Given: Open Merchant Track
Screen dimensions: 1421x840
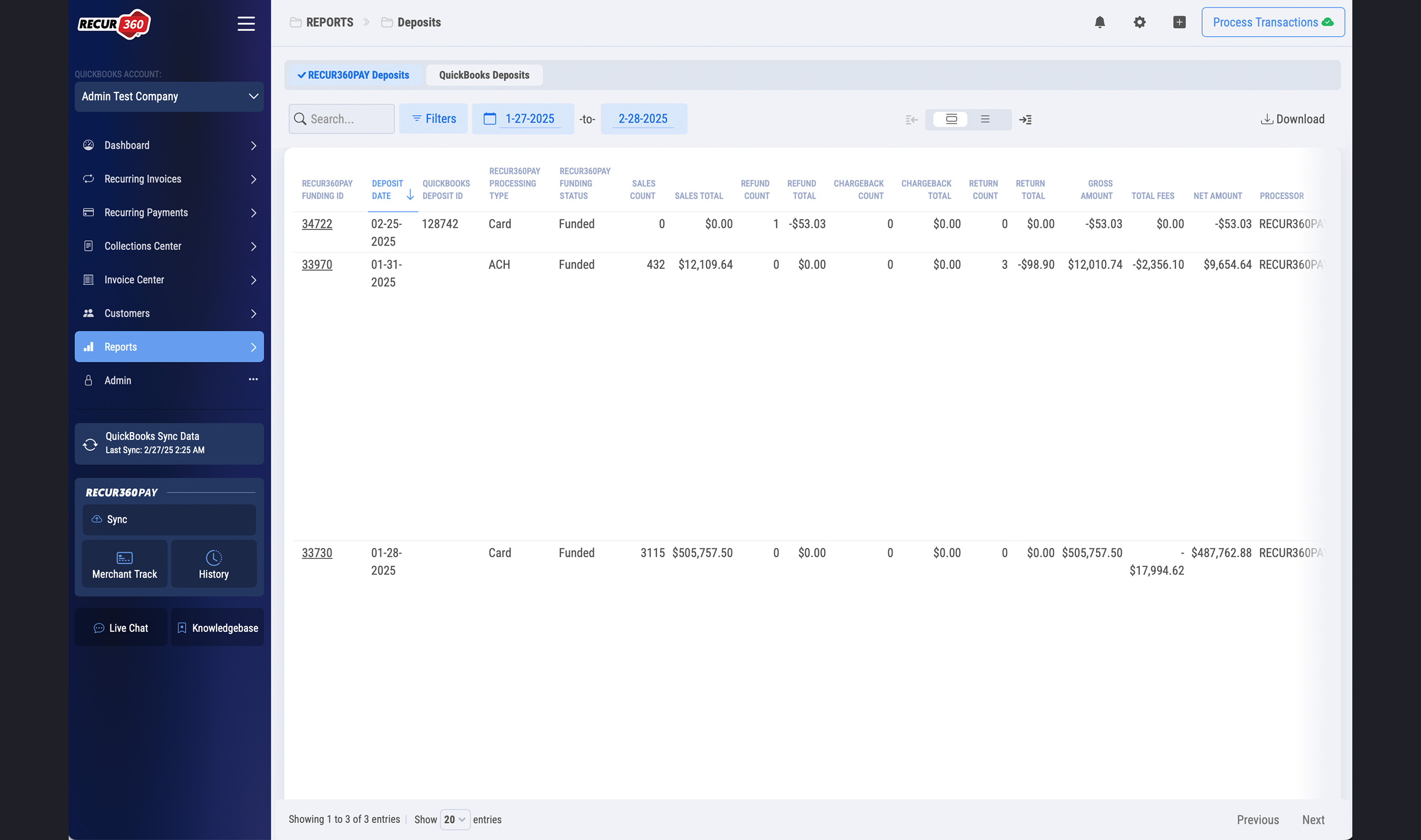Looking at the screenshot, I should 125,564.
